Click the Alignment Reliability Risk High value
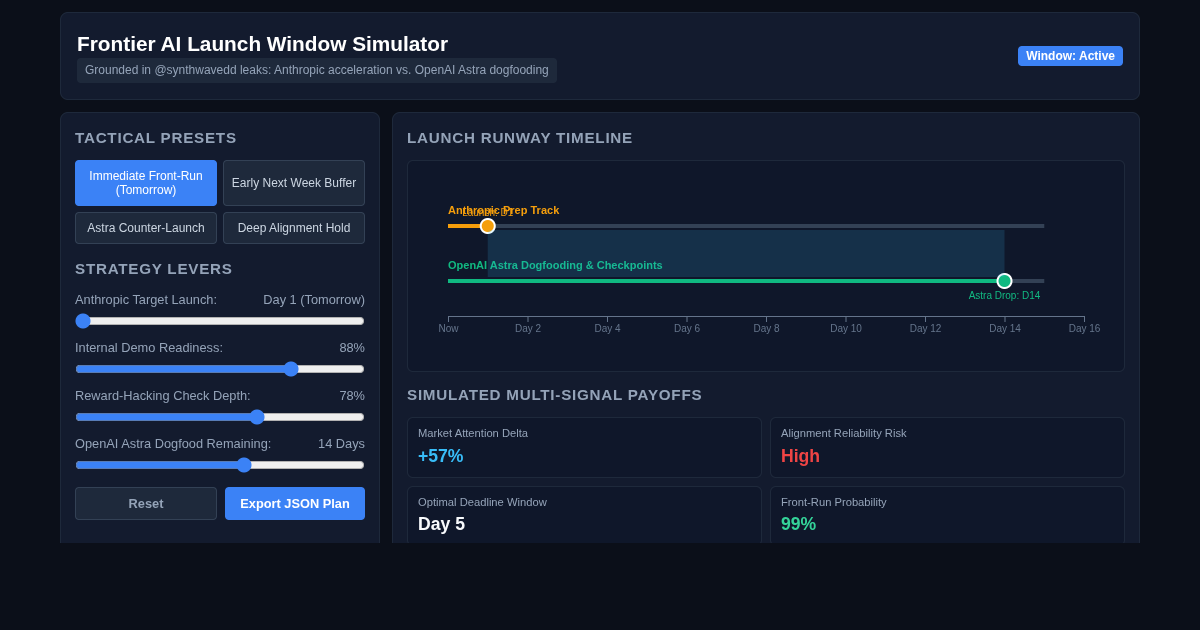The image size is (1200, 630). point(800,456)
